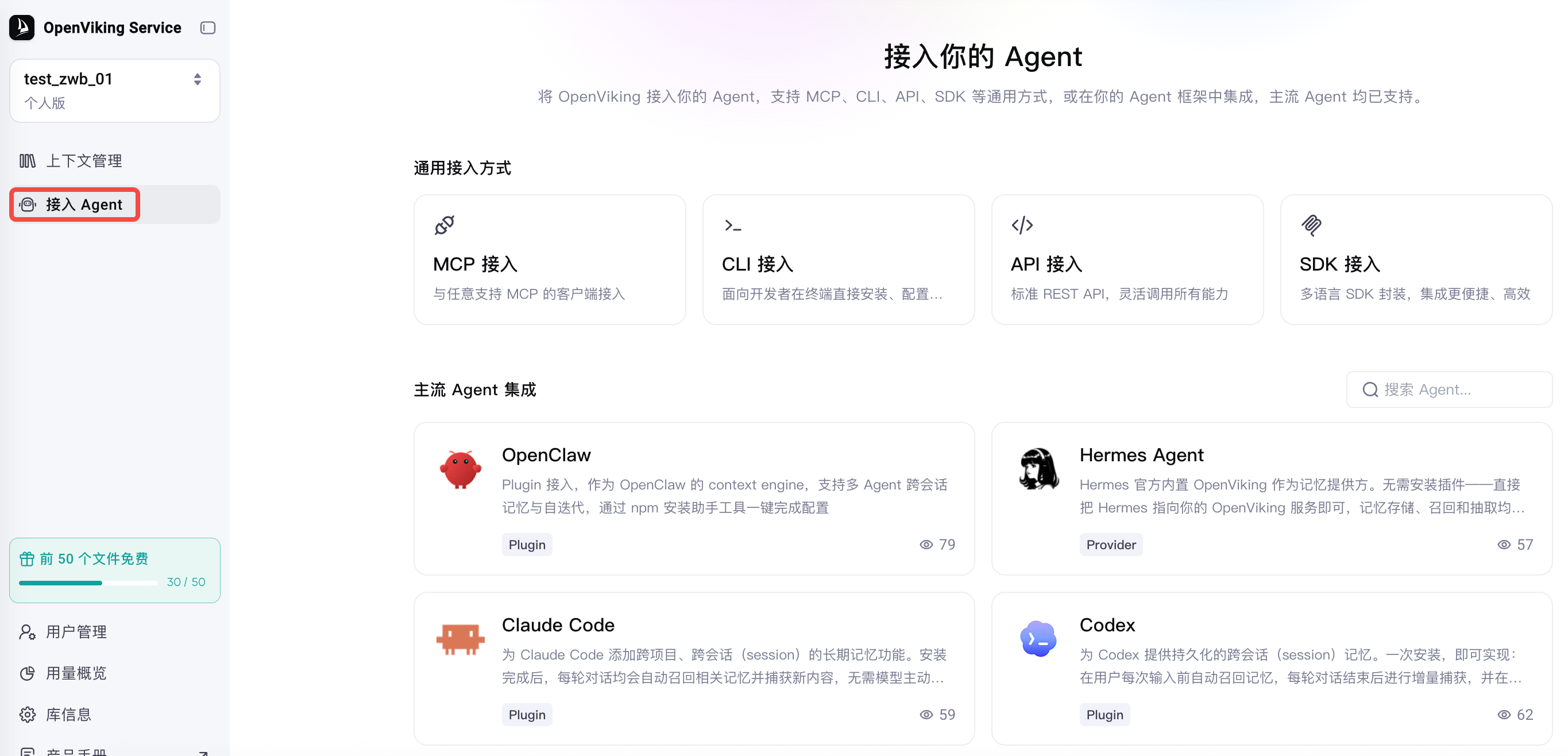Open 用户管理 in the sidebar
The width and height of the screenshot is (1568, 756).
(x=114, y=632)
